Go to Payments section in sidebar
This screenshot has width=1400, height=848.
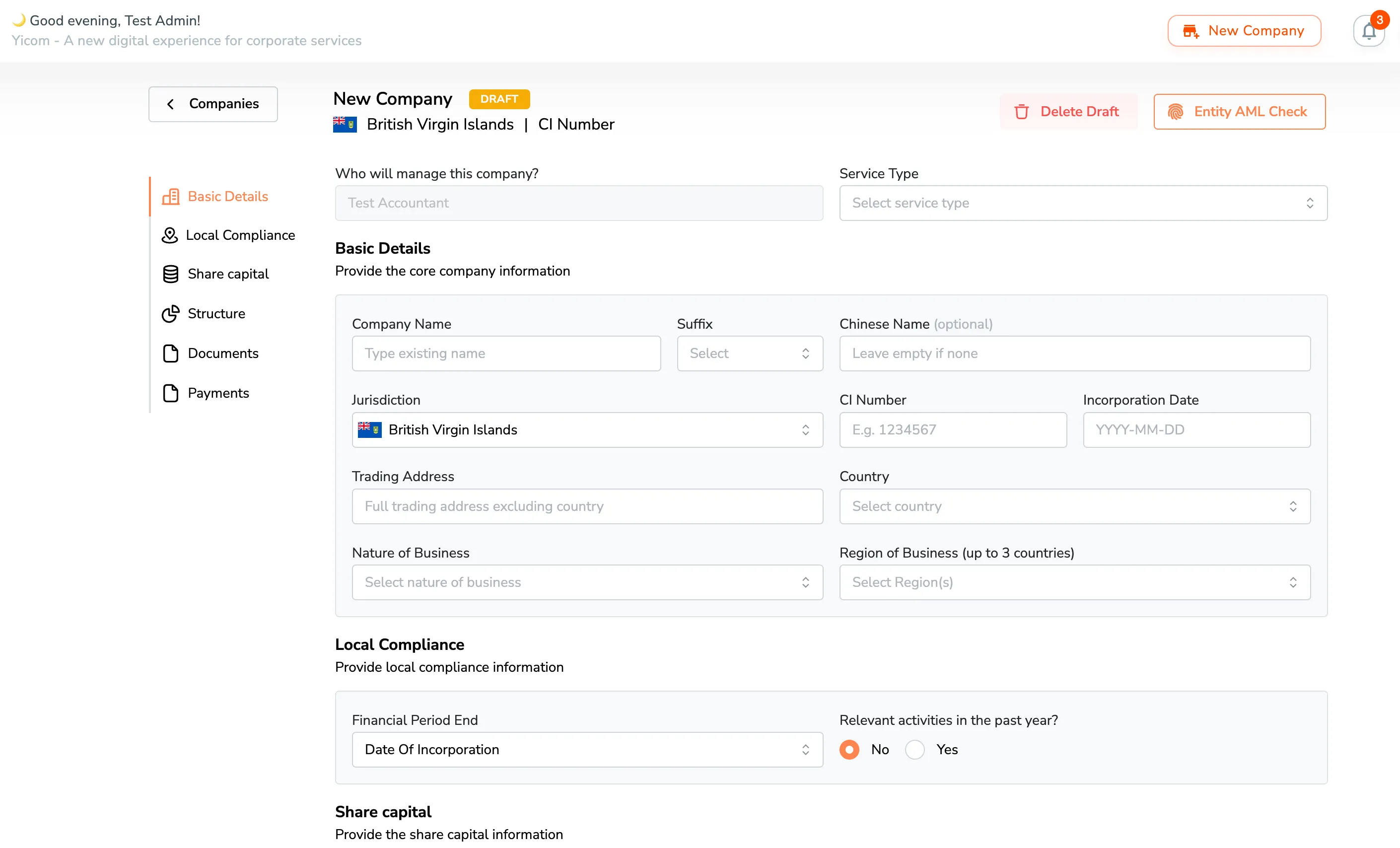coord(218,393)
